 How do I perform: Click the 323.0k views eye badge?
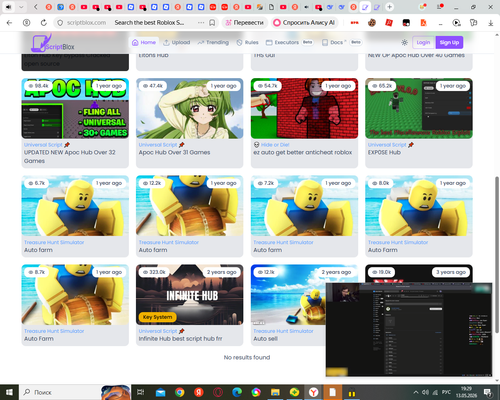coord(154,272)
